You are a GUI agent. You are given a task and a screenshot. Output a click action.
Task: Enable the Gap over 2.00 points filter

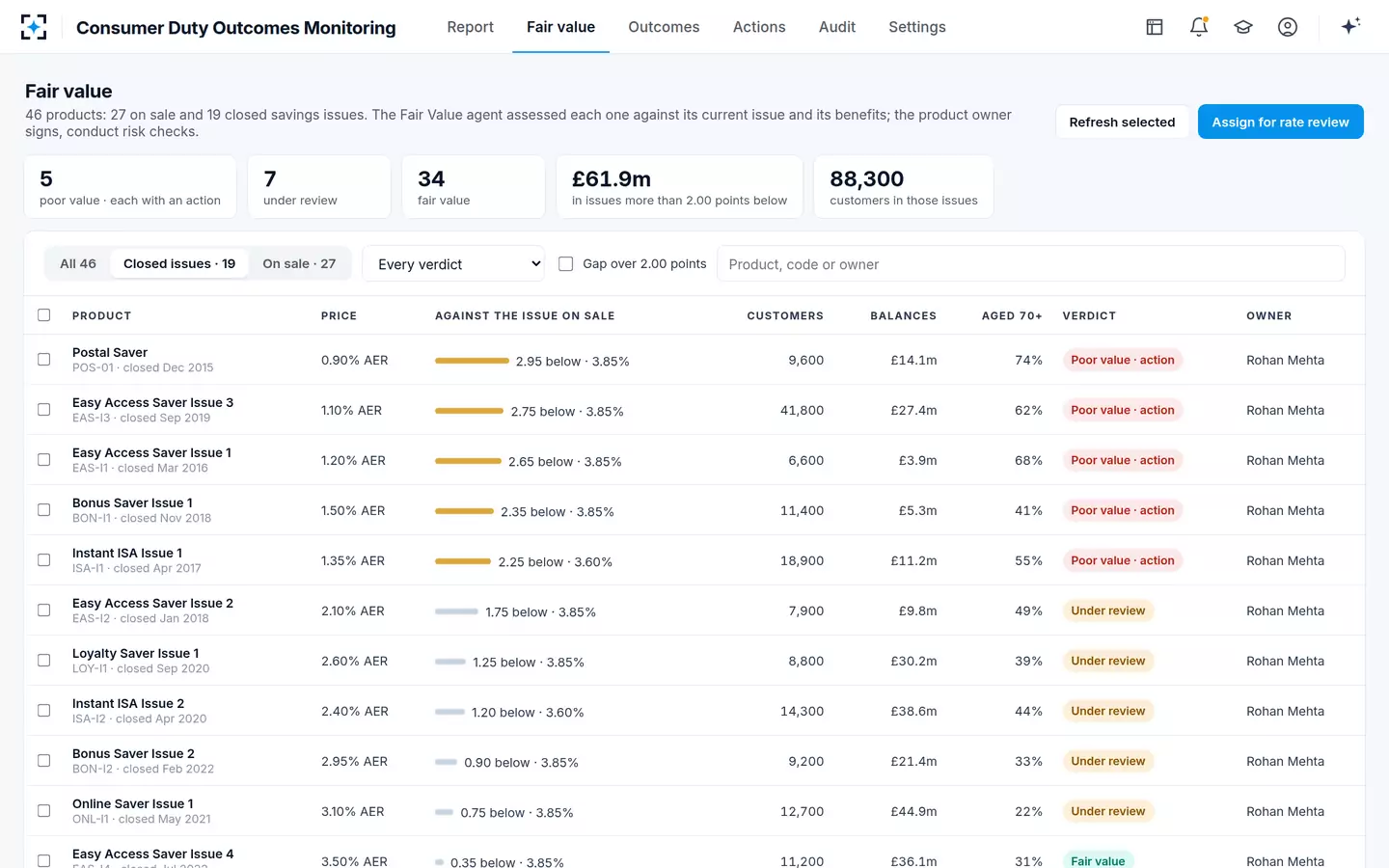pyautogui.click(x=566, y=264)
